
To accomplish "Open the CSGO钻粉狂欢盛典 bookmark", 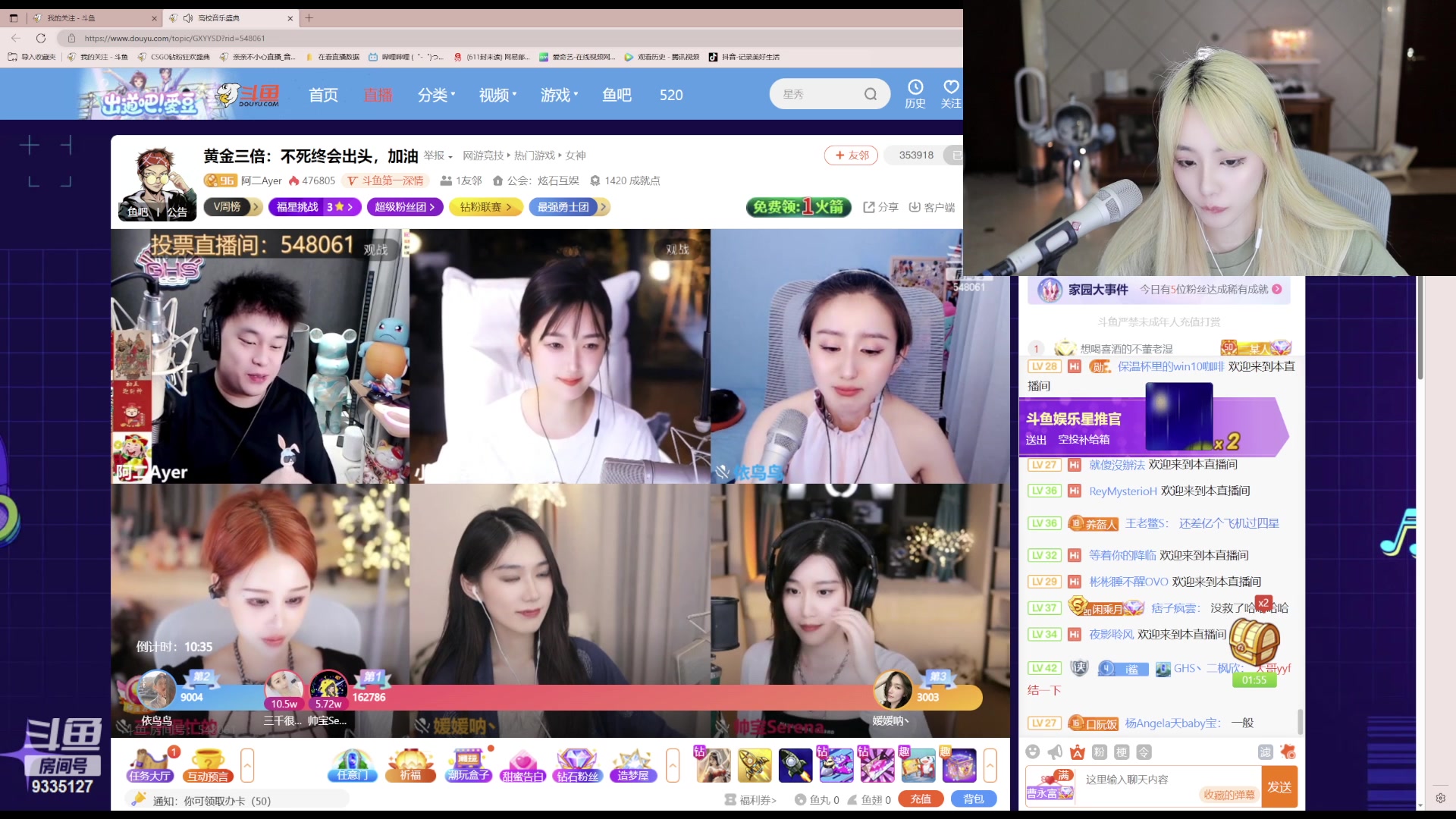I will [174, 57].
